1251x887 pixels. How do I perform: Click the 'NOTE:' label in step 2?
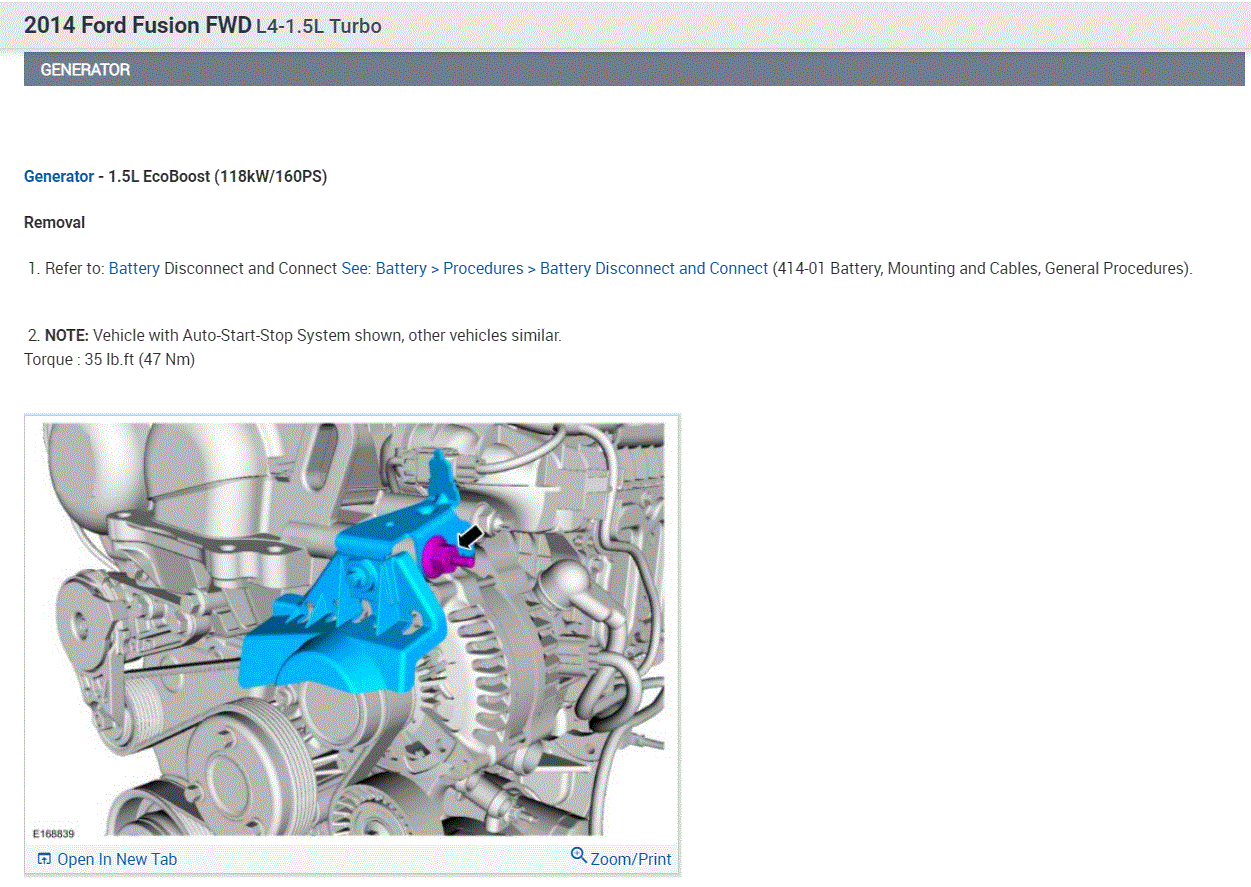click(67, 335)
